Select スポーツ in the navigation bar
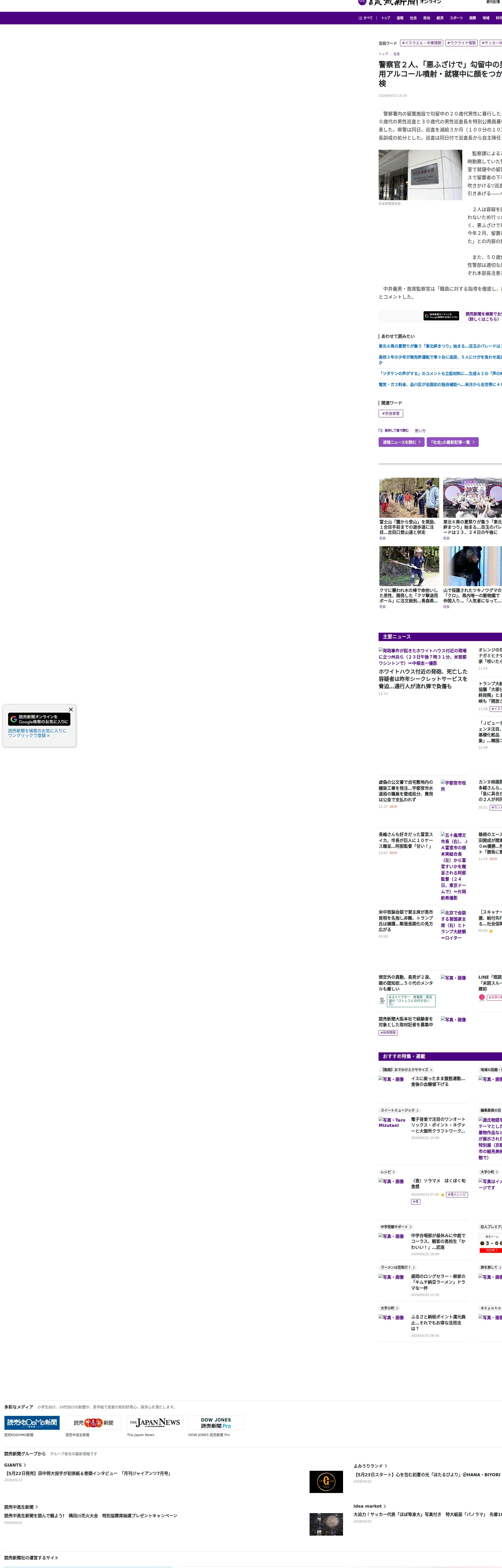Viewport: 502px width, 1568px height. tap(456, 18)
